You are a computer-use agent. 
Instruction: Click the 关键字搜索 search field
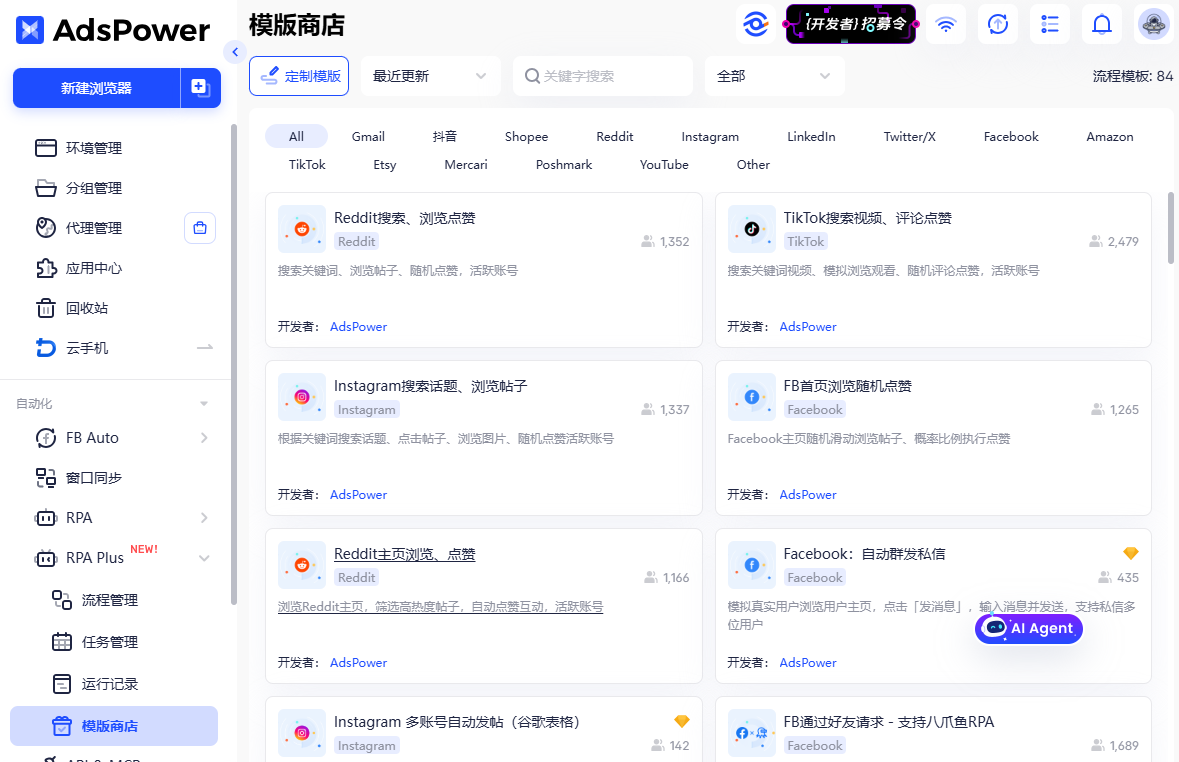tap(602, 76)
